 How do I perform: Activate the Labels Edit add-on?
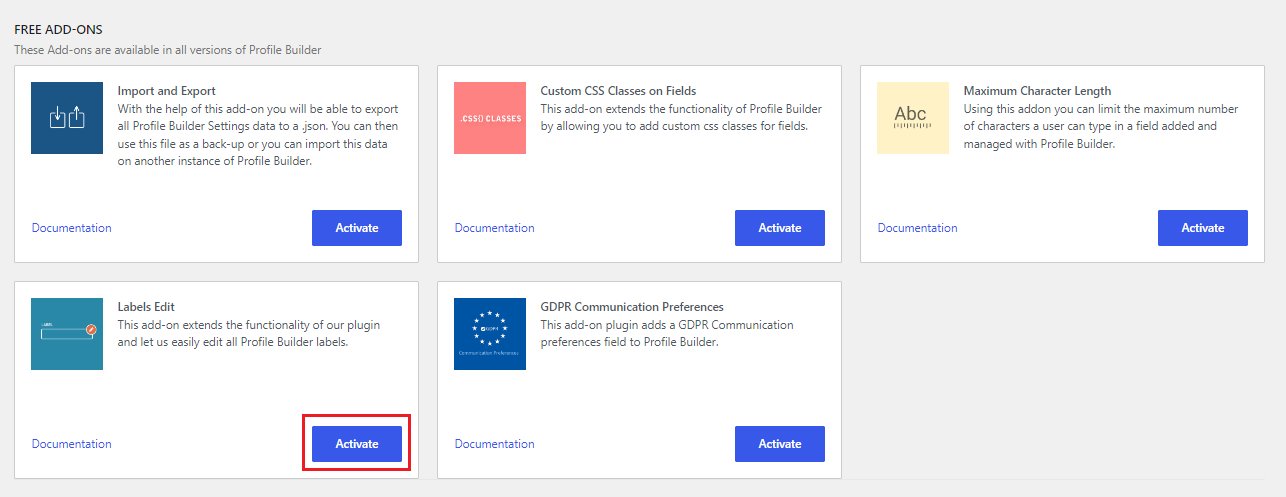tap(357, 444)
